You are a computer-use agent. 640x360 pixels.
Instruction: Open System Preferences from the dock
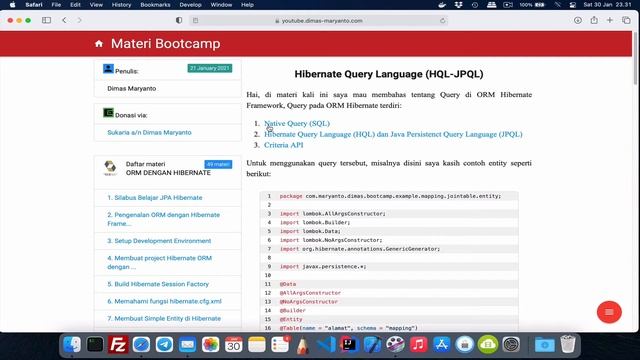[x=511, y=345]
